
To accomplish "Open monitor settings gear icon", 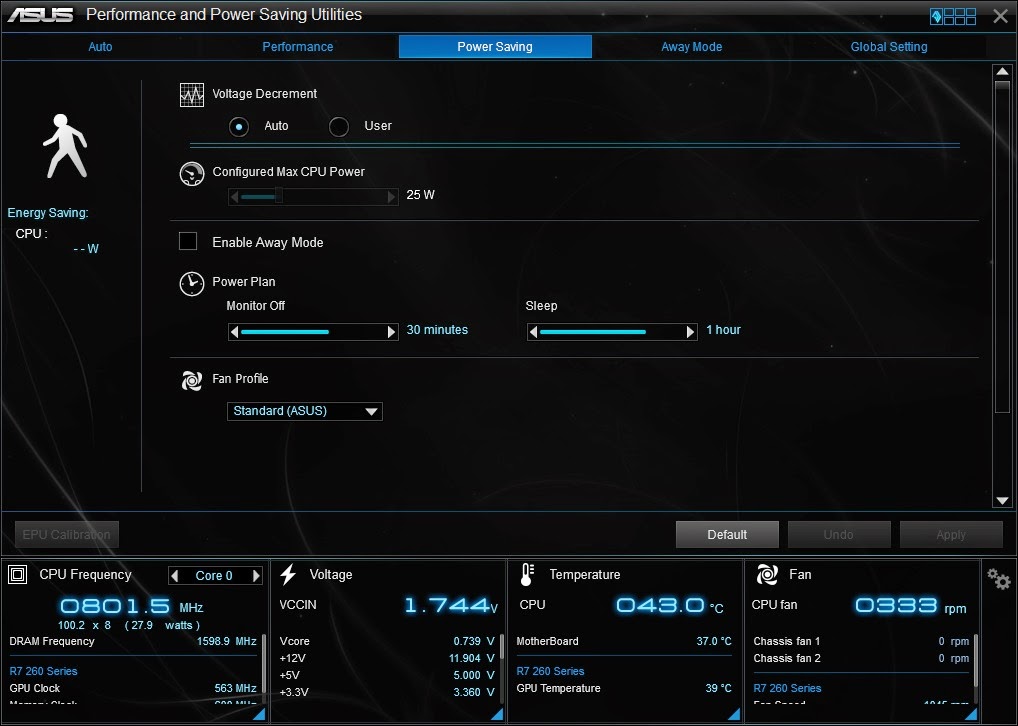I will coord(999,578).
